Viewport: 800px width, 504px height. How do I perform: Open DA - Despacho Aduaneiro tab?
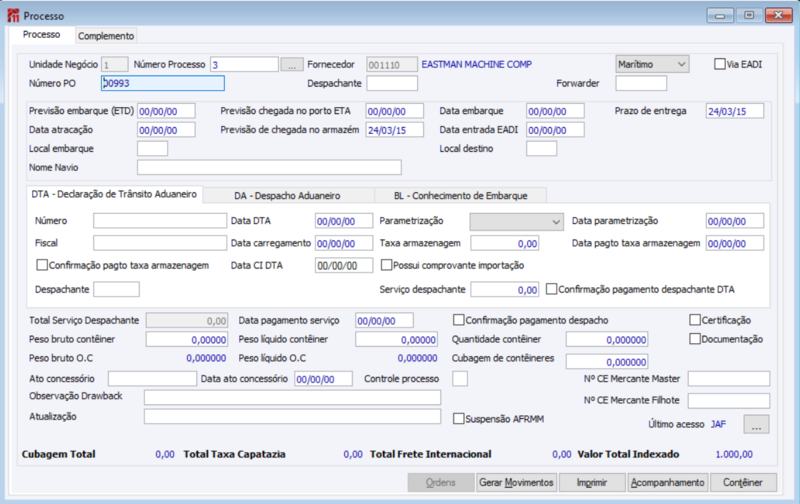click(287, 194)
